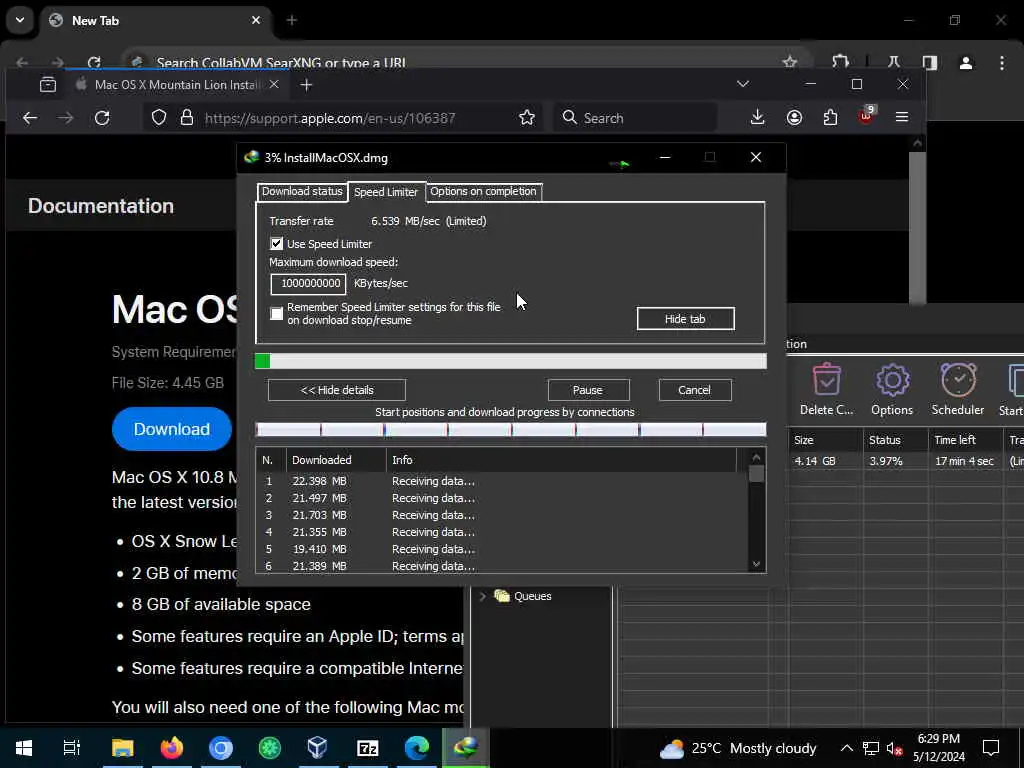Open Options on completion tab
Screen dimensions: 1024x768
tap(483, 191)
